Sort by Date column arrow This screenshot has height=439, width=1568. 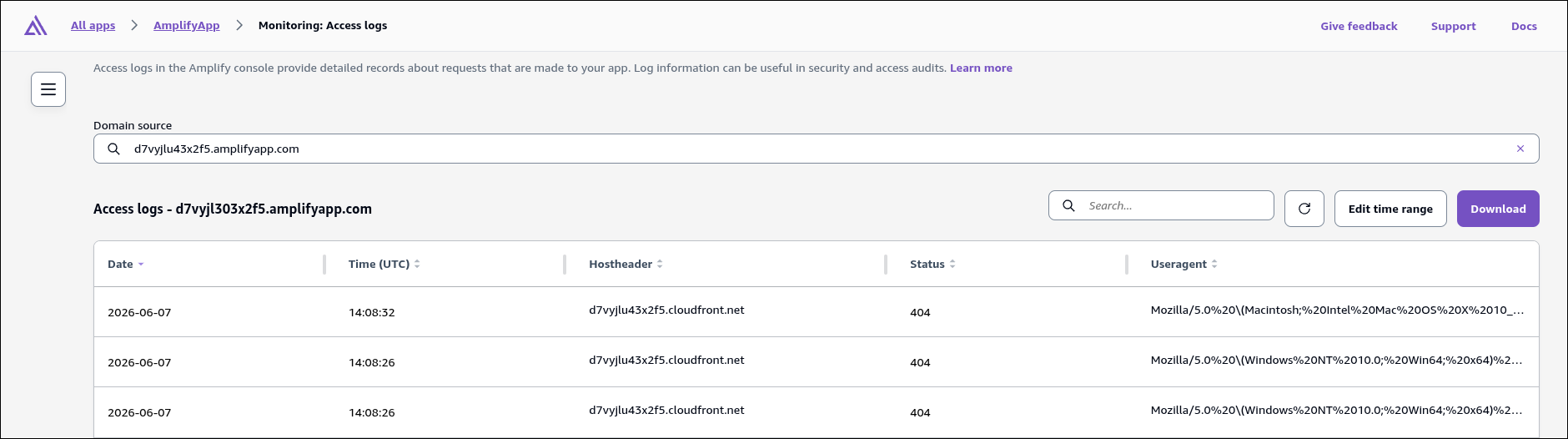coord(141,265)
